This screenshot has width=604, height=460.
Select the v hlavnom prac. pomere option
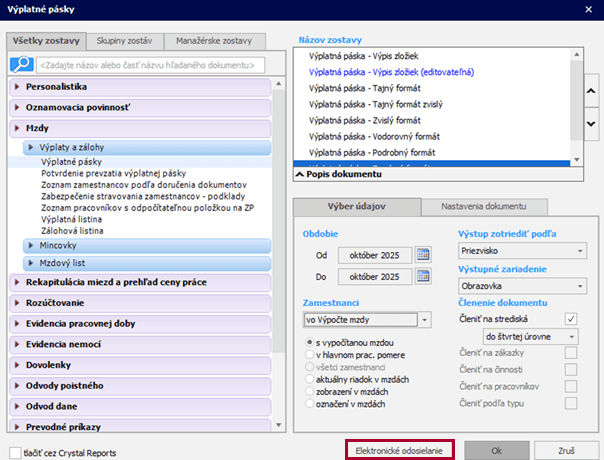coord(309,355)
